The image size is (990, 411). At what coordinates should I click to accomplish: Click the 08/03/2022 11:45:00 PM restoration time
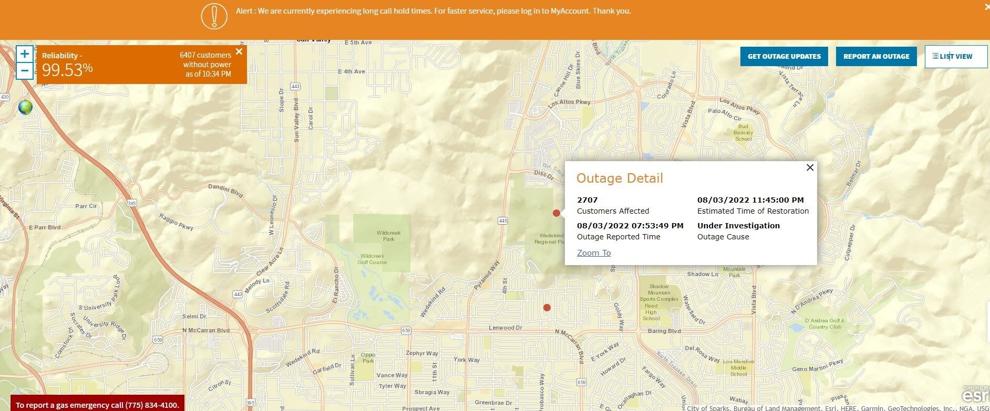tap(751, 200)
